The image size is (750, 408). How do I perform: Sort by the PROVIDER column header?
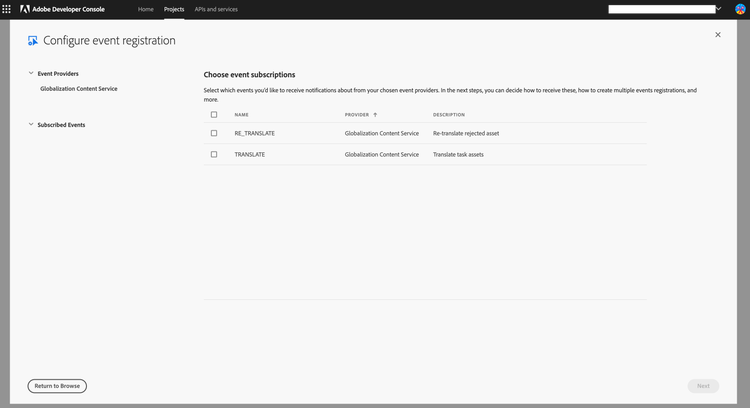pos(357,115)
